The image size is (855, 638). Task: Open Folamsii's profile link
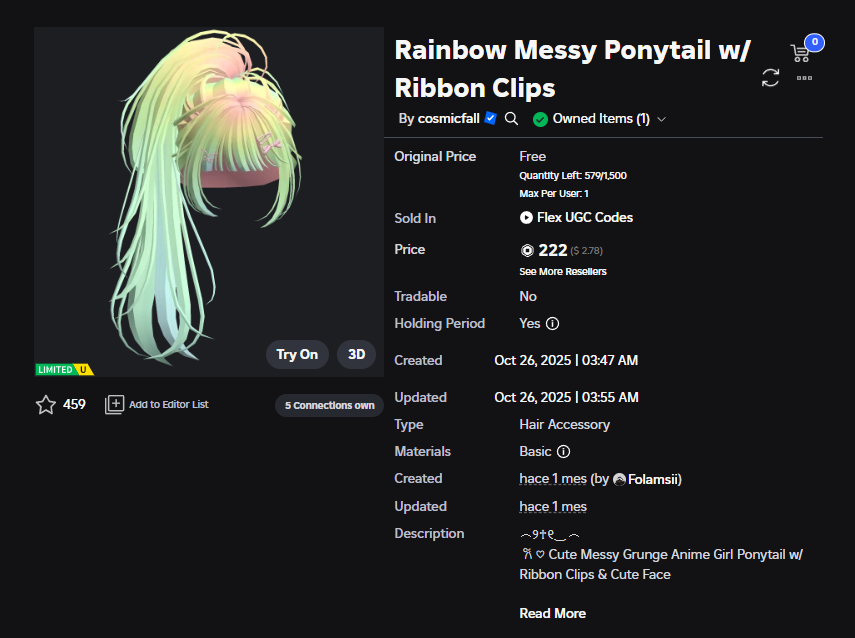click(x=654, y=479)
